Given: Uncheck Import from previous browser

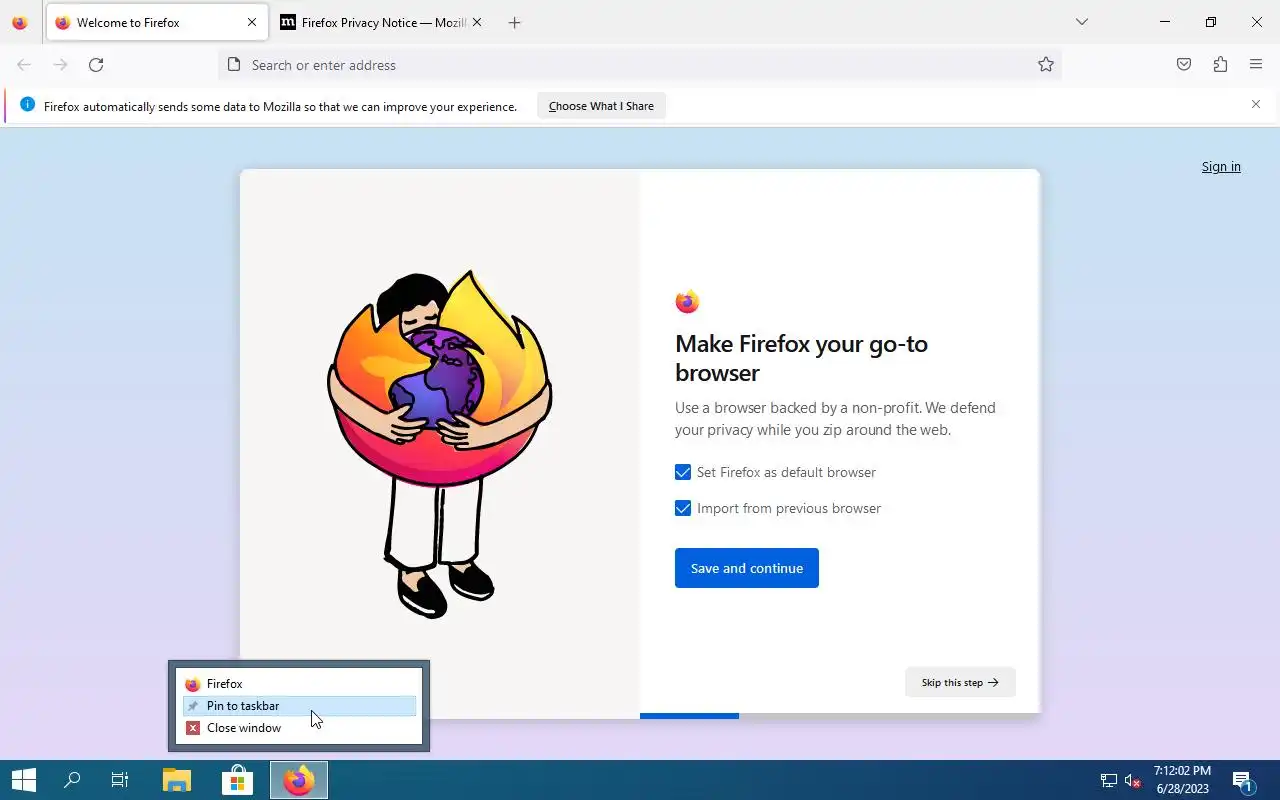Looking at the screenshot, I should (x=683, y=508).
